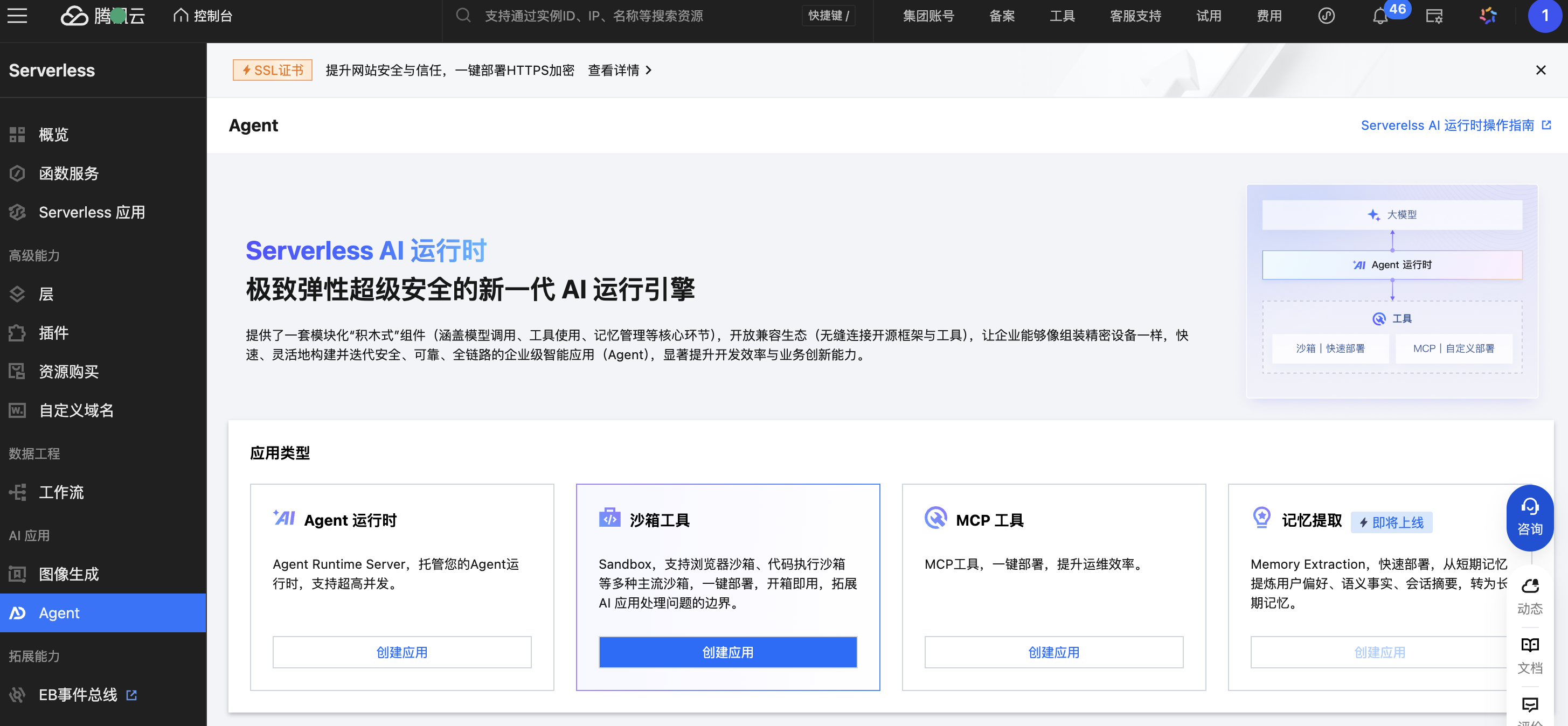Image resolution: width=1568 pixels, height=726 pixels.
Task: Dismiss the SSL证书 promotion banner
Action: pyautogui.click(x=1540, y=71)
